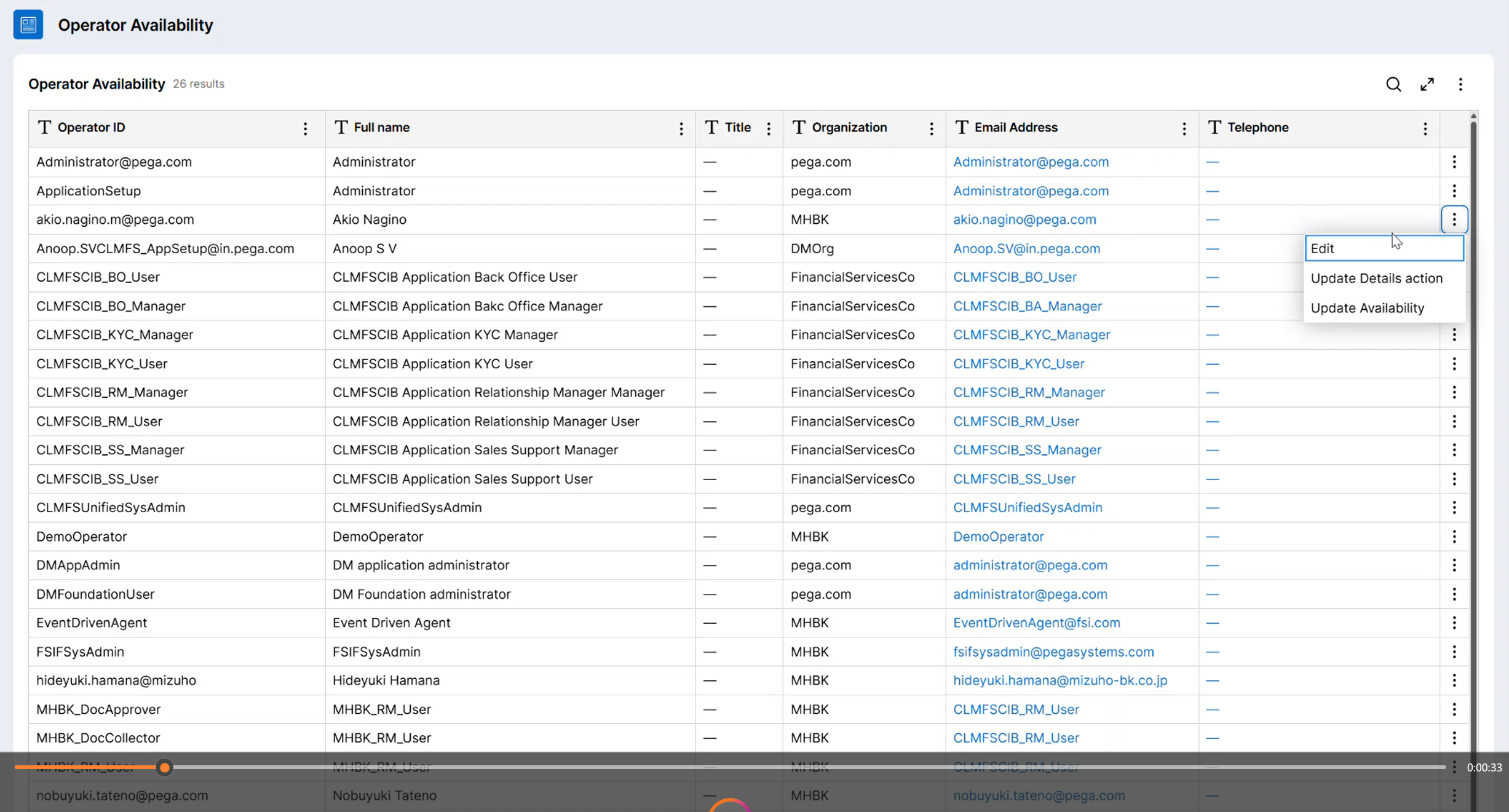Click the orange playback progress handle
Screen dimensions: 1509x812
coord(164,767)
